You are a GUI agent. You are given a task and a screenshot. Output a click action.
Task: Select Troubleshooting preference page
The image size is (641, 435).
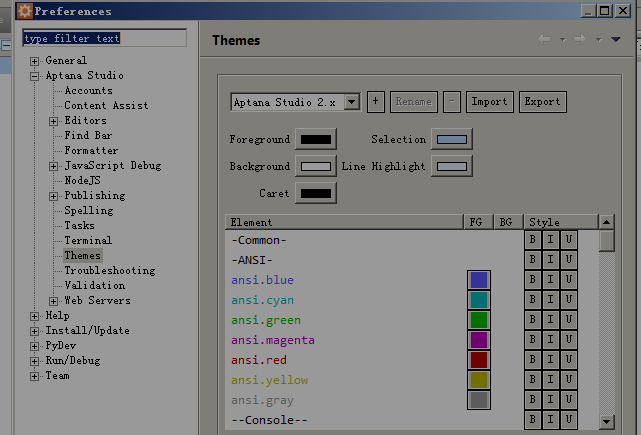[110, 271]
